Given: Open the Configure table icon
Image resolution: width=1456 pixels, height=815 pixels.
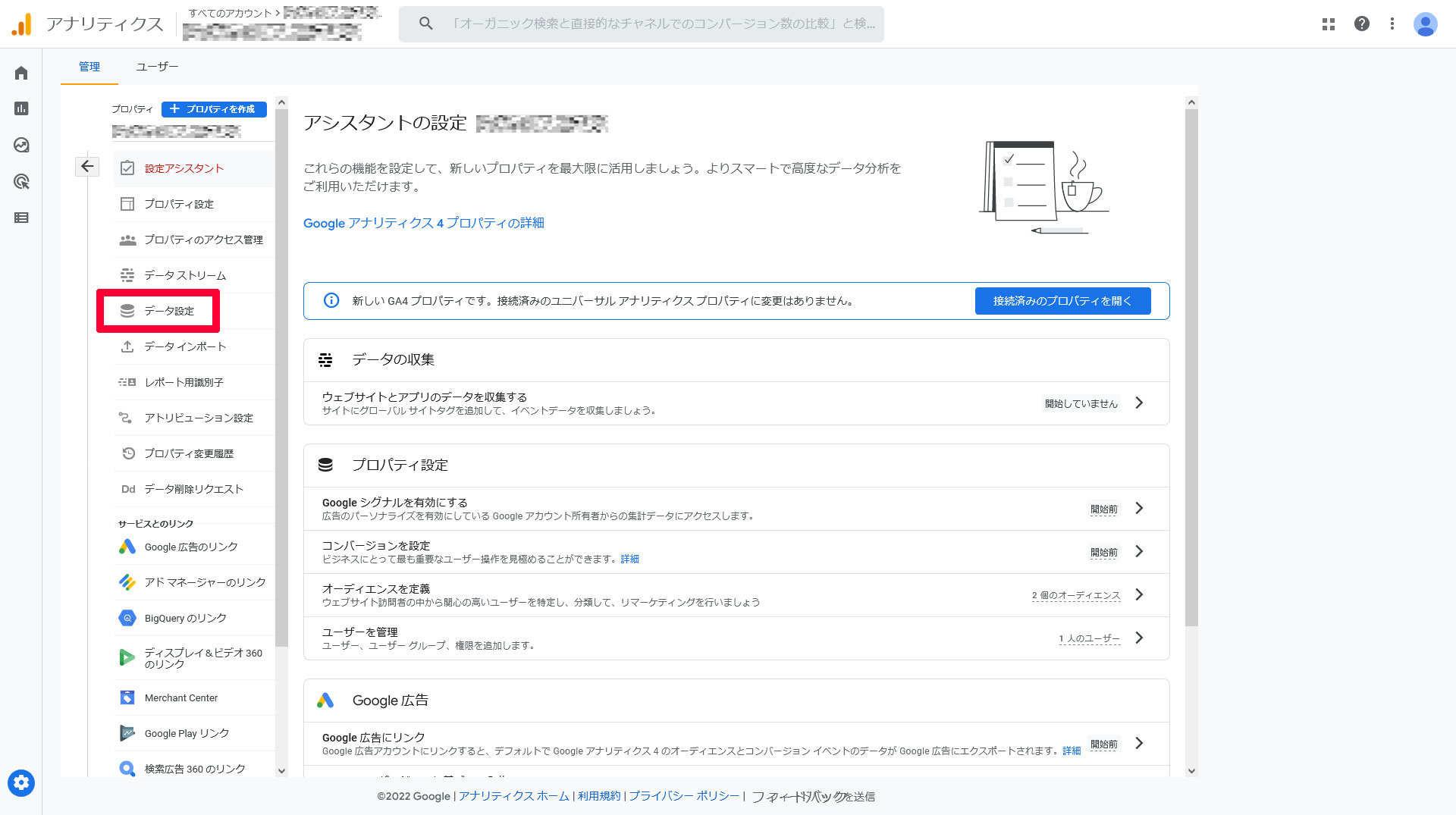Looking at the screenshot, I should click(x=21, y=218).
